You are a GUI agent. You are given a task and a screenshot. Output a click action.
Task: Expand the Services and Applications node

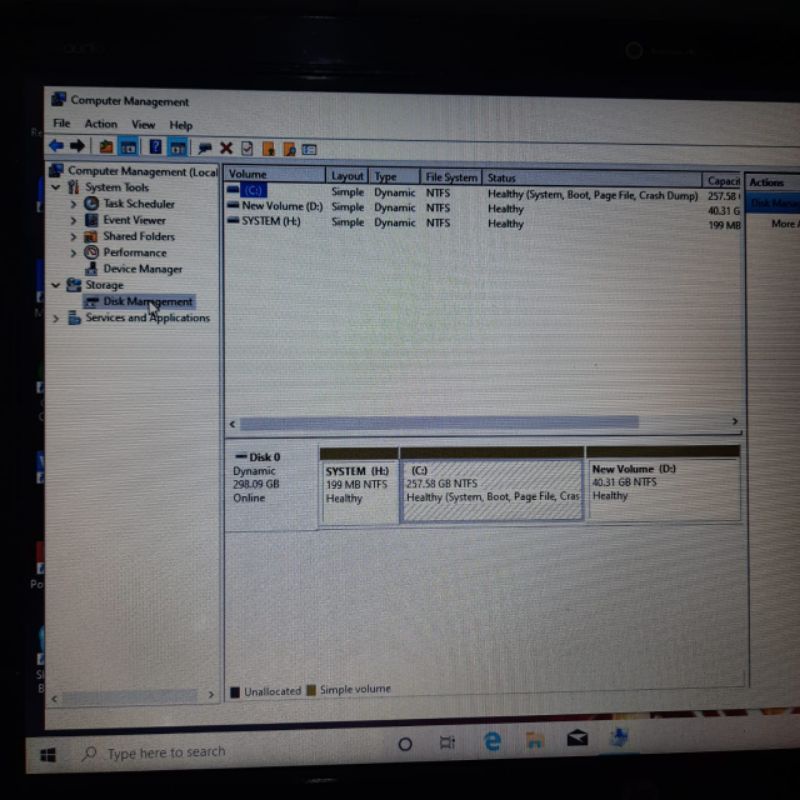point(56,318)
